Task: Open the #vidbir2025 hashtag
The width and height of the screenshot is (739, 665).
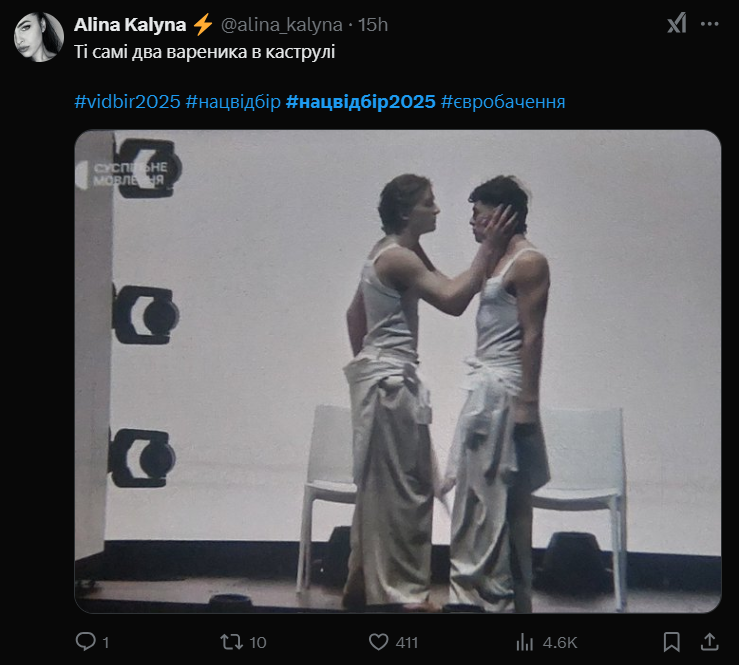Action: point(127,101)
